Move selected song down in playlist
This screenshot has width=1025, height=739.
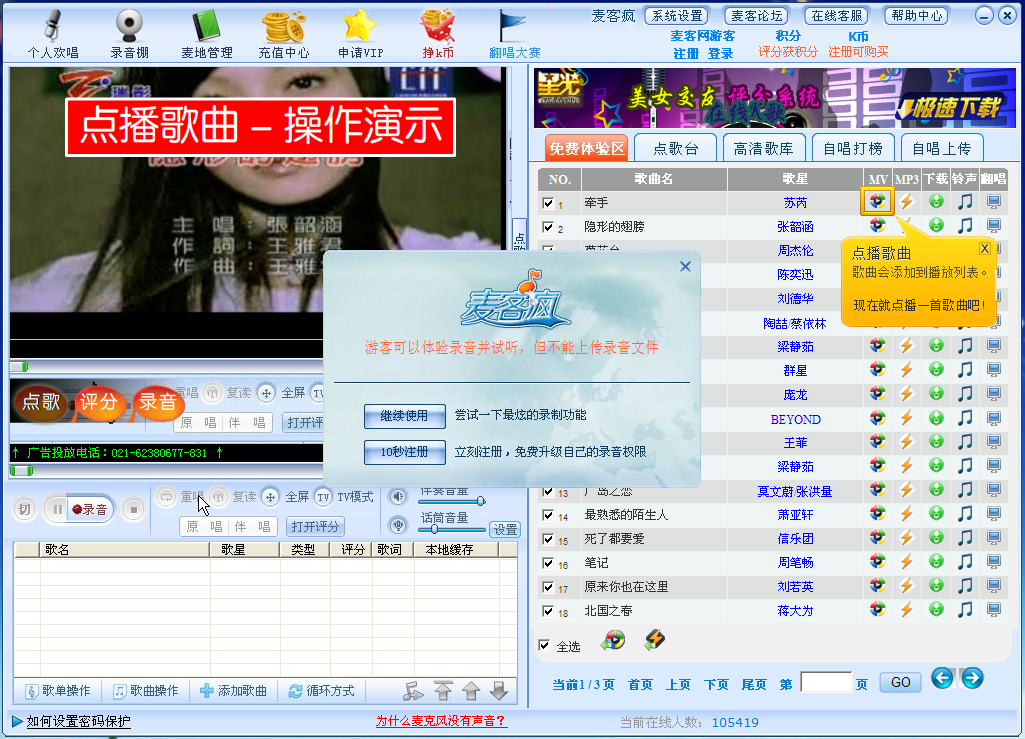[499, 691]
